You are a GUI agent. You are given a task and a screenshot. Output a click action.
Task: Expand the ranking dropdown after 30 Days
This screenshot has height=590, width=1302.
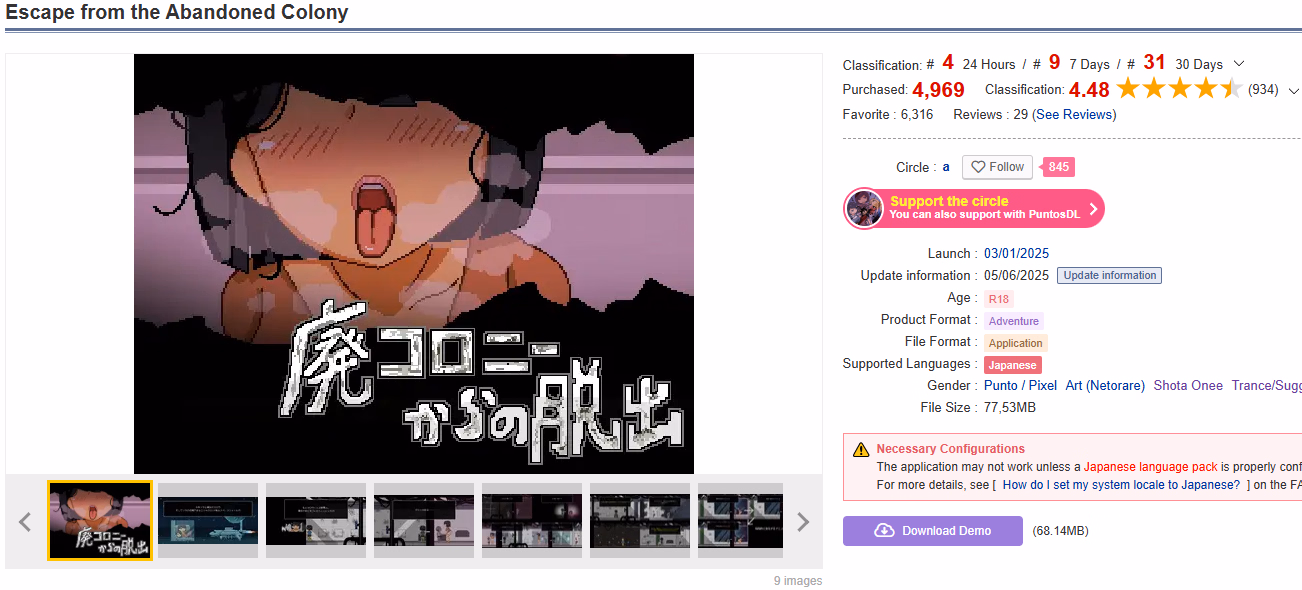click(x=1239, y=64)
